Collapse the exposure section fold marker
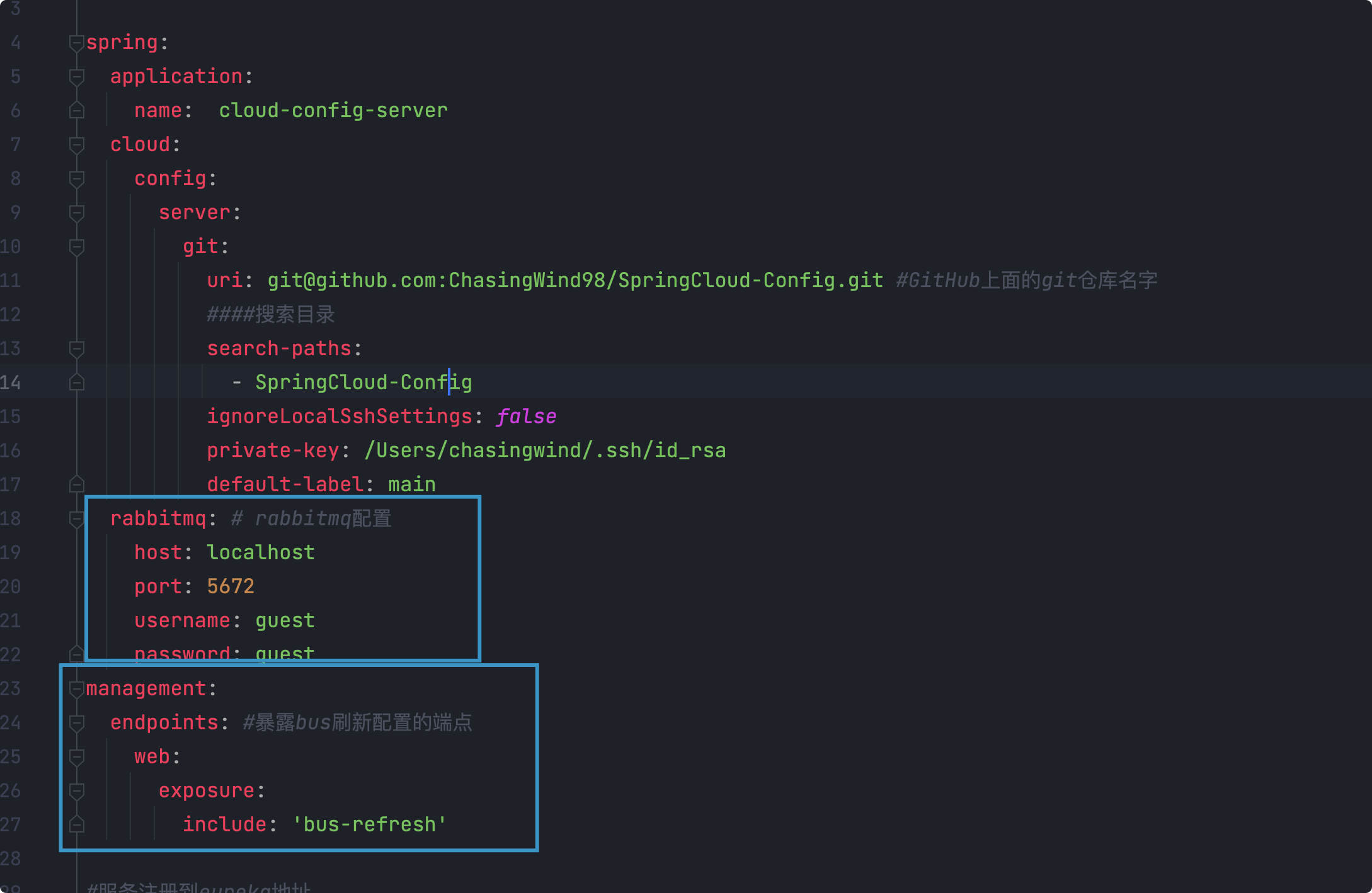 (77, 791)
